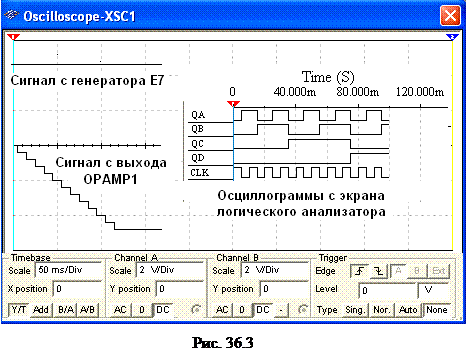Set Channel B coupling to DC
468x361 pixels.
tap(263, 310)
